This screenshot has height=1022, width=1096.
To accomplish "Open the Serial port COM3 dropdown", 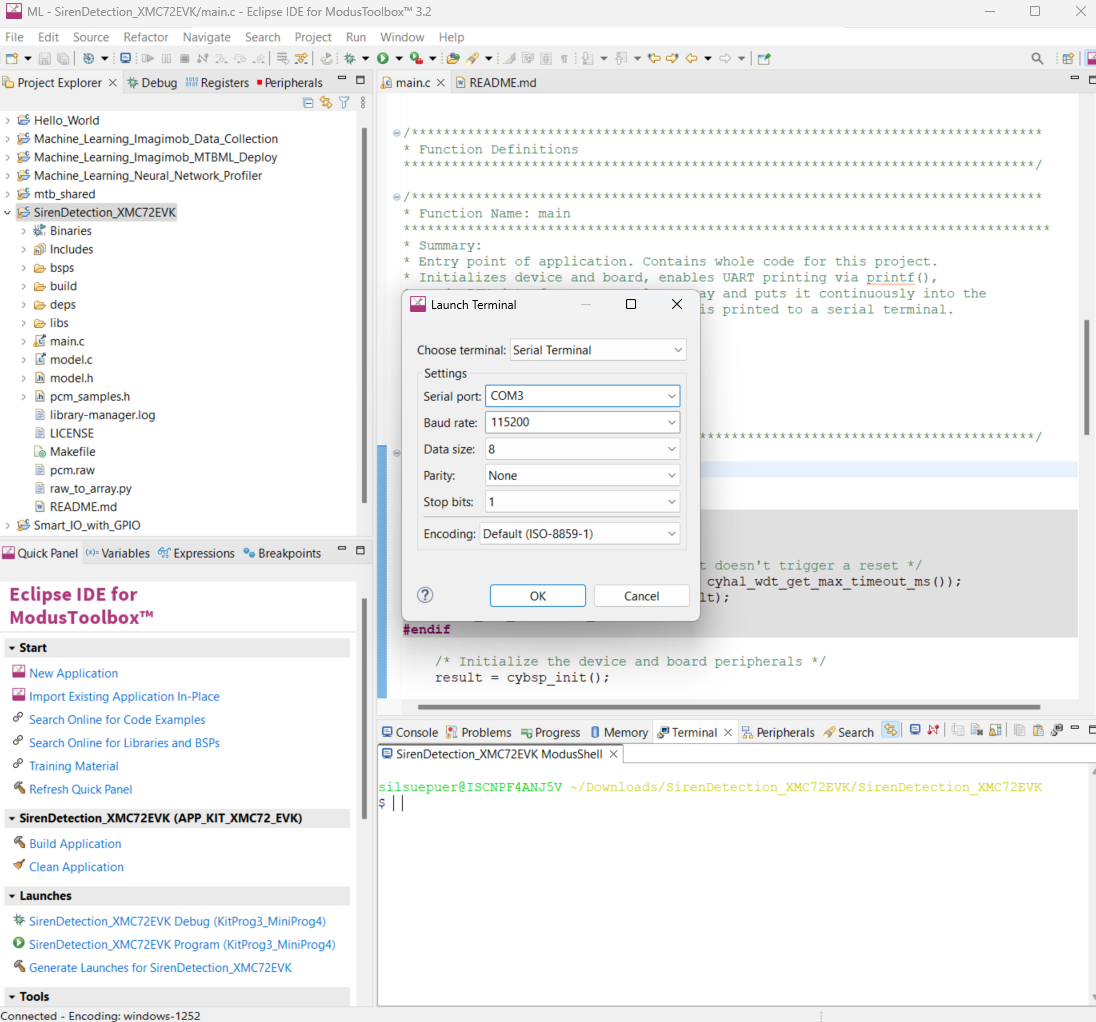I will point(582,396).
